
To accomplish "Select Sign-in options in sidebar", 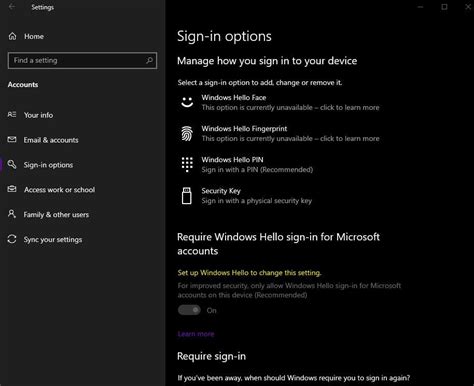I will click(48, 165).
